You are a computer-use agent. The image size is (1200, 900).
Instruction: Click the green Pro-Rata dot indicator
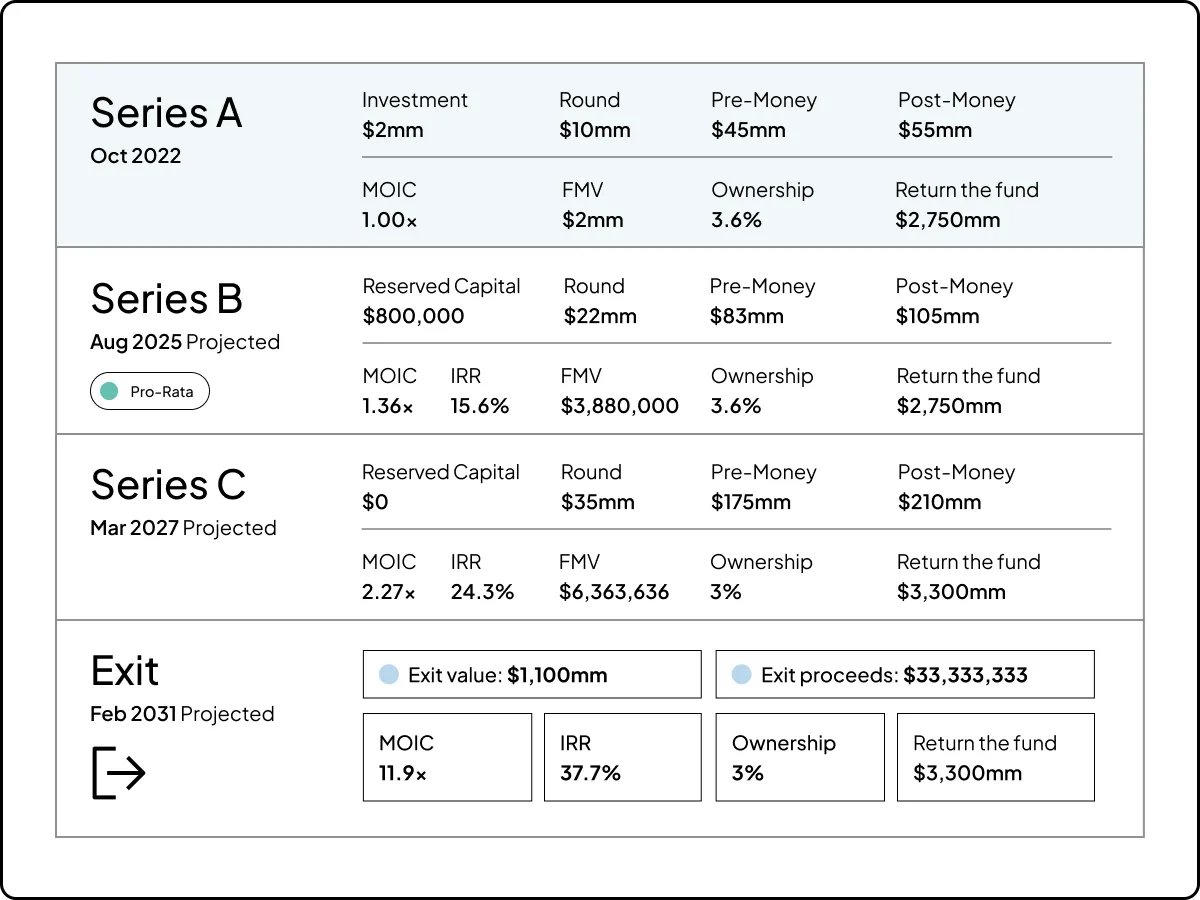pos(110,392)
